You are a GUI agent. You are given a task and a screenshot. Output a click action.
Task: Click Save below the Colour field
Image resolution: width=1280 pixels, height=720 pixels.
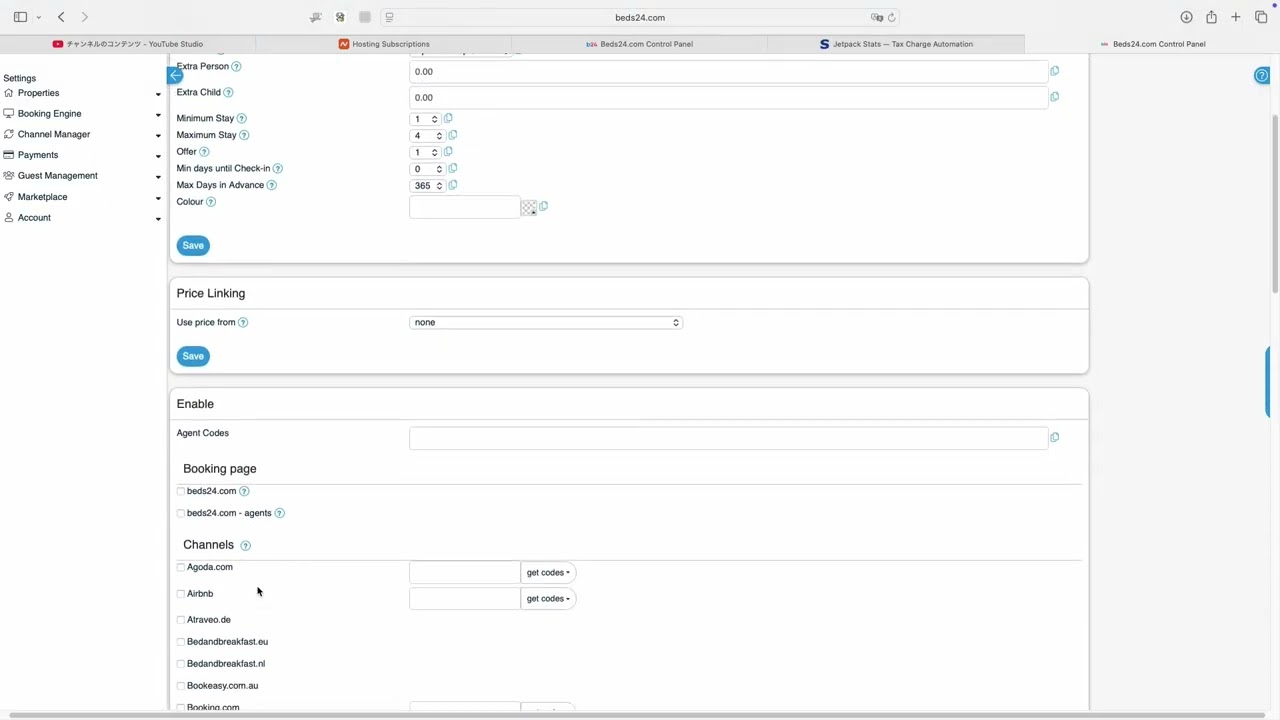[x=193, y=246]
